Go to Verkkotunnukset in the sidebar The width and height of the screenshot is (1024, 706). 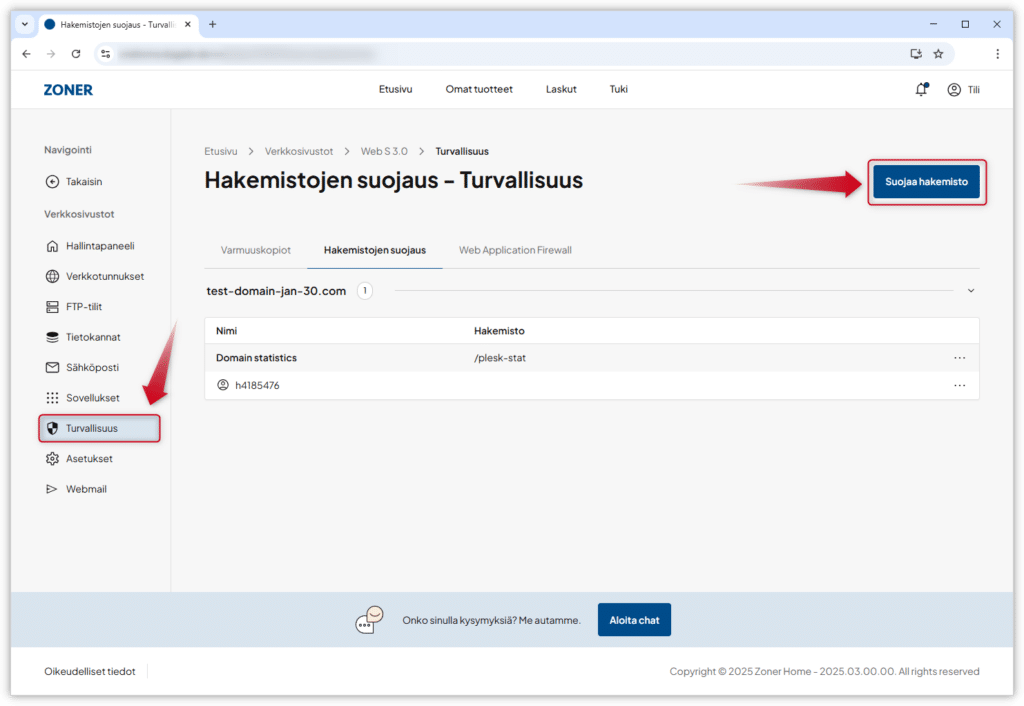tap(104, 277)
